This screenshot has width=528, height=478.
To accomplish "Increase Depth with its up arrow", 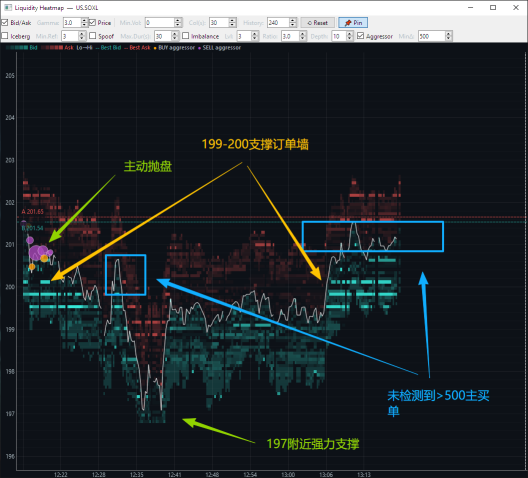I will [350, 34].
